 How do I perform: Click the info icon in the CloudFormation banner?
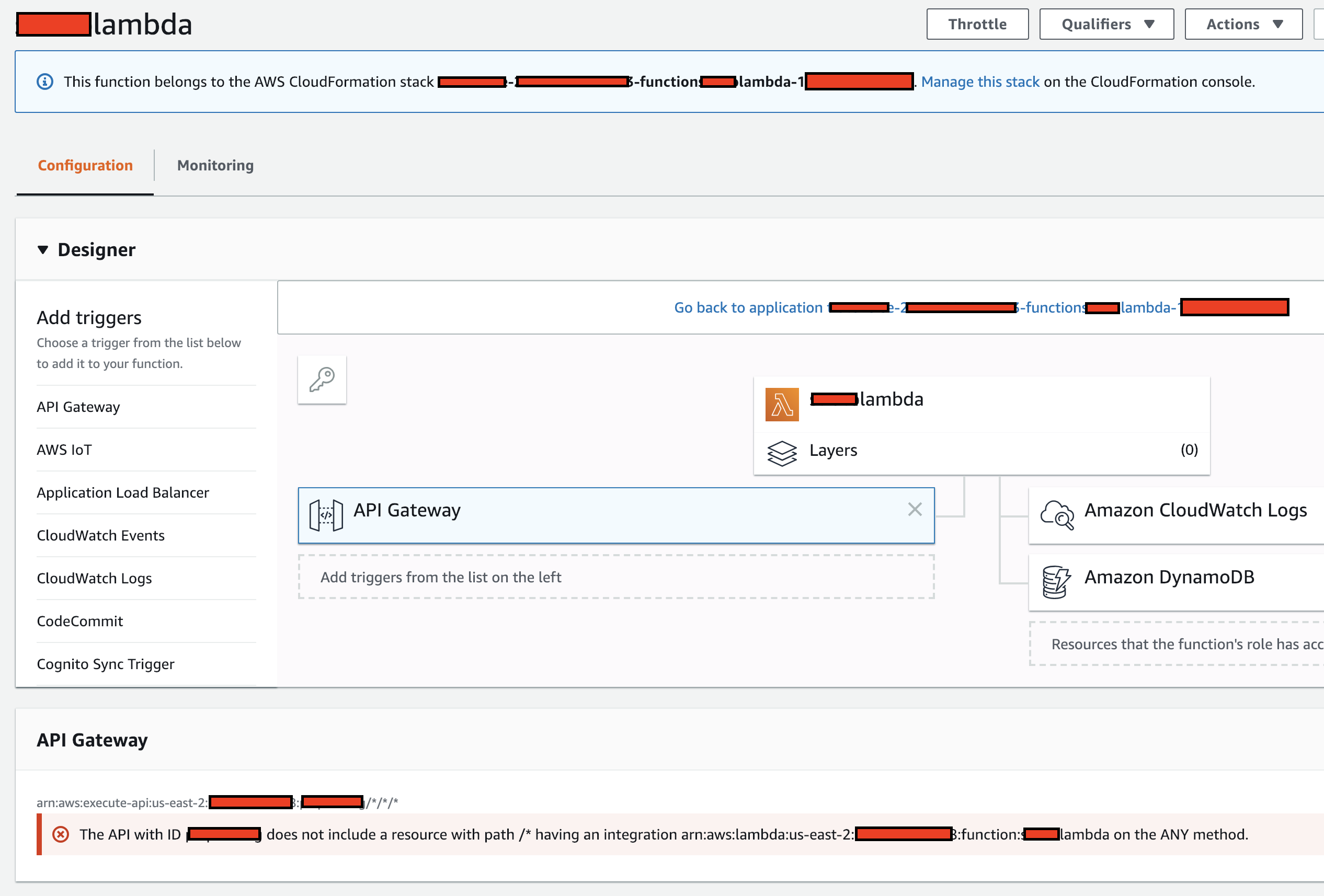[45, 82]
